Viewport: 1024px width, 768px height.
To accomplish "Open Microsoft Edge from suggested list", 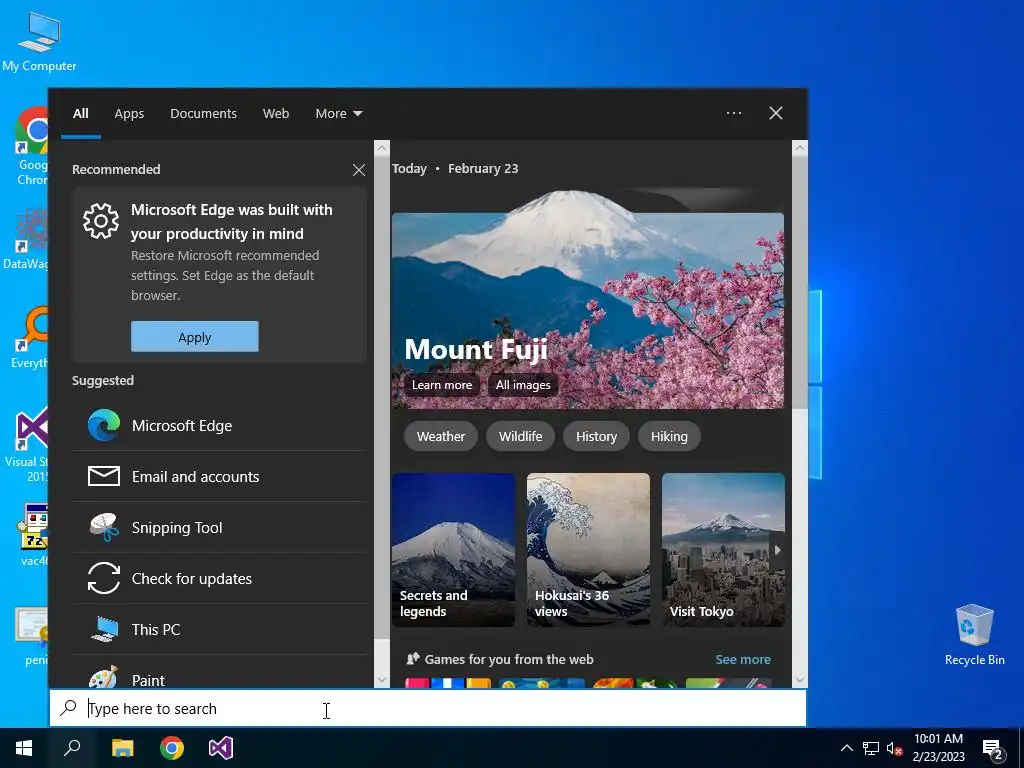I will (219, 426).
